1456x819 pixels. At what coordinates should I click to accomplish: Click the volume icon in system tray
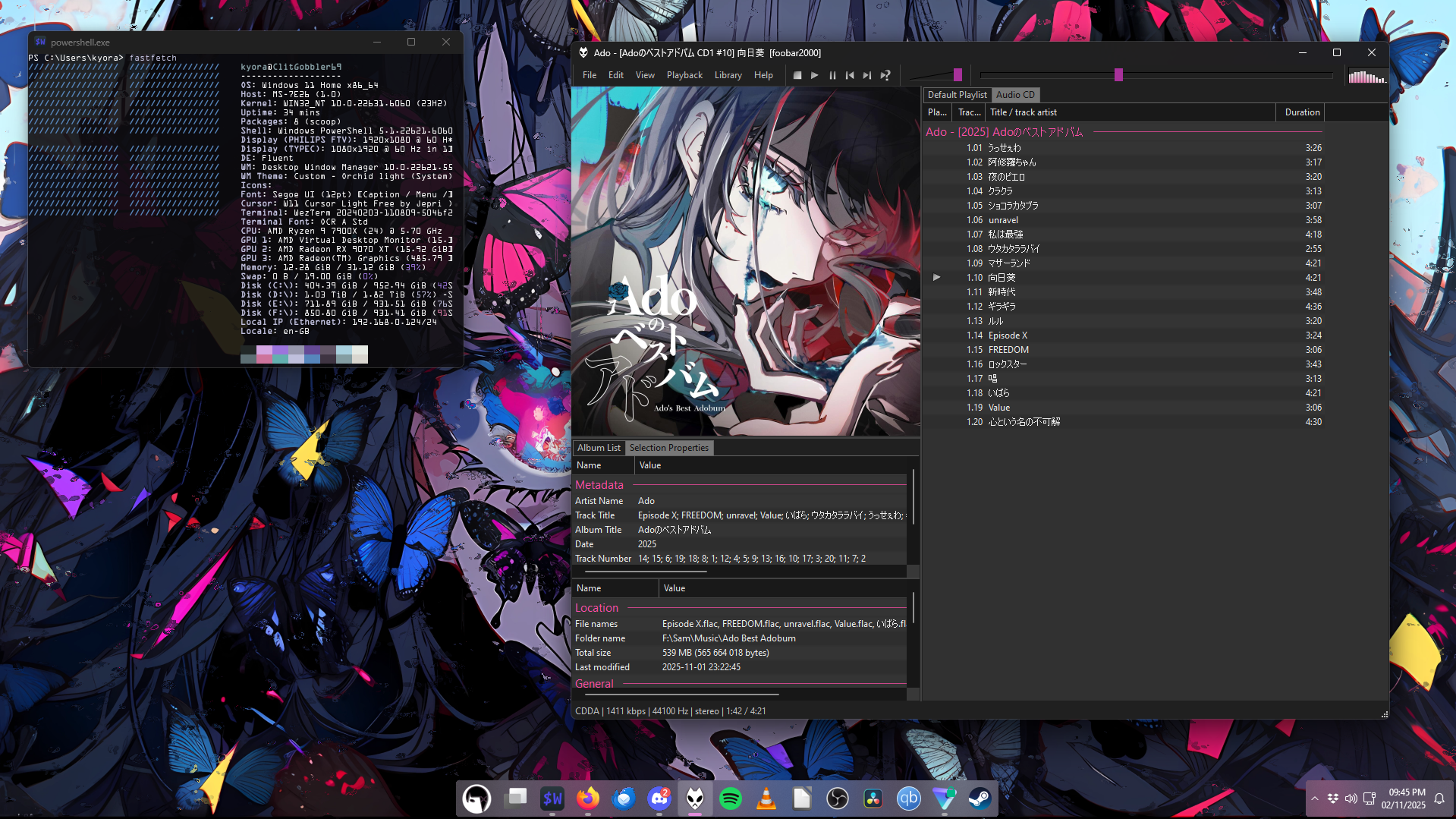[1351, 799]
